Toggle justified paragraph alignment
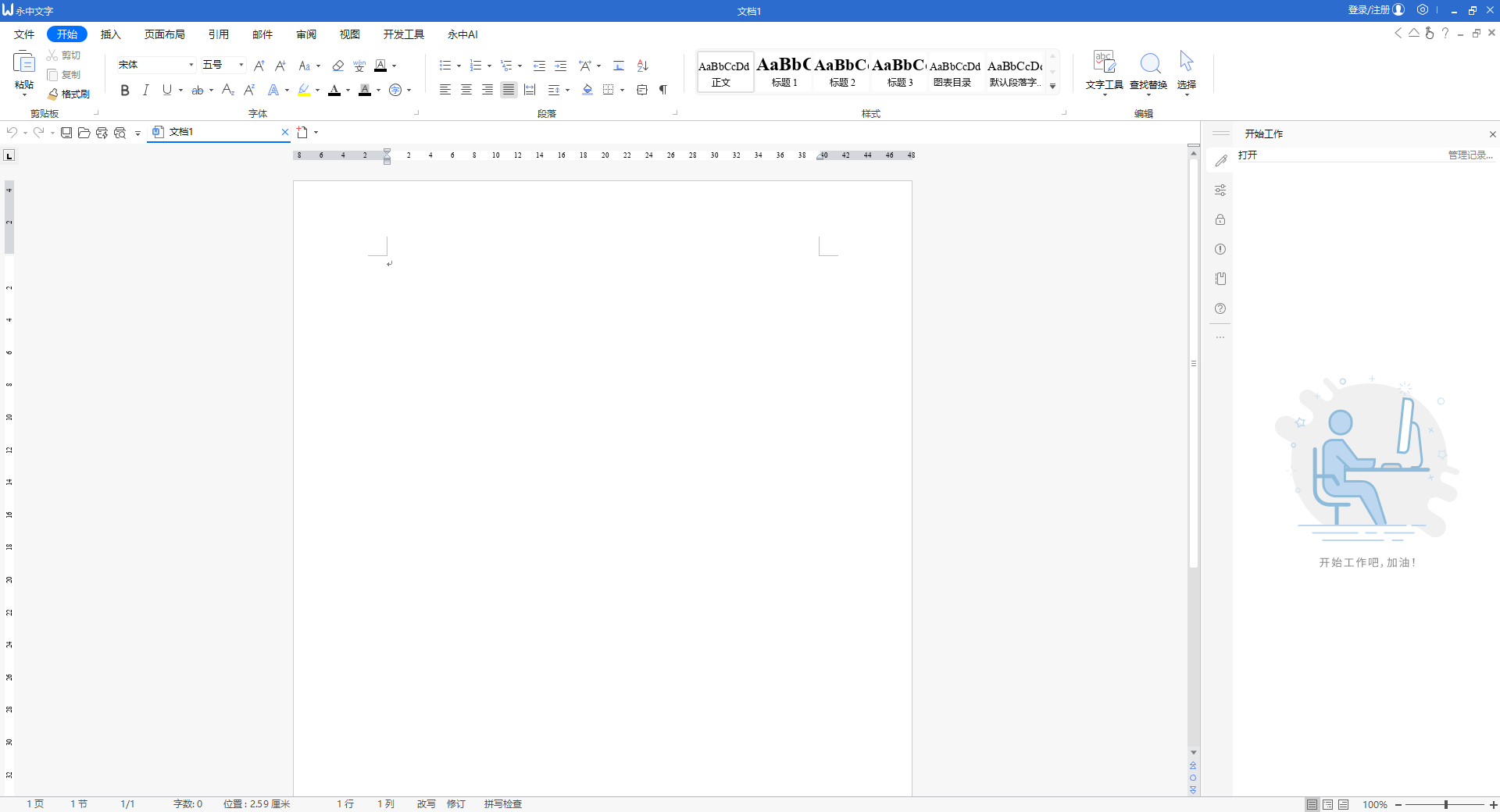 [509, 90]
